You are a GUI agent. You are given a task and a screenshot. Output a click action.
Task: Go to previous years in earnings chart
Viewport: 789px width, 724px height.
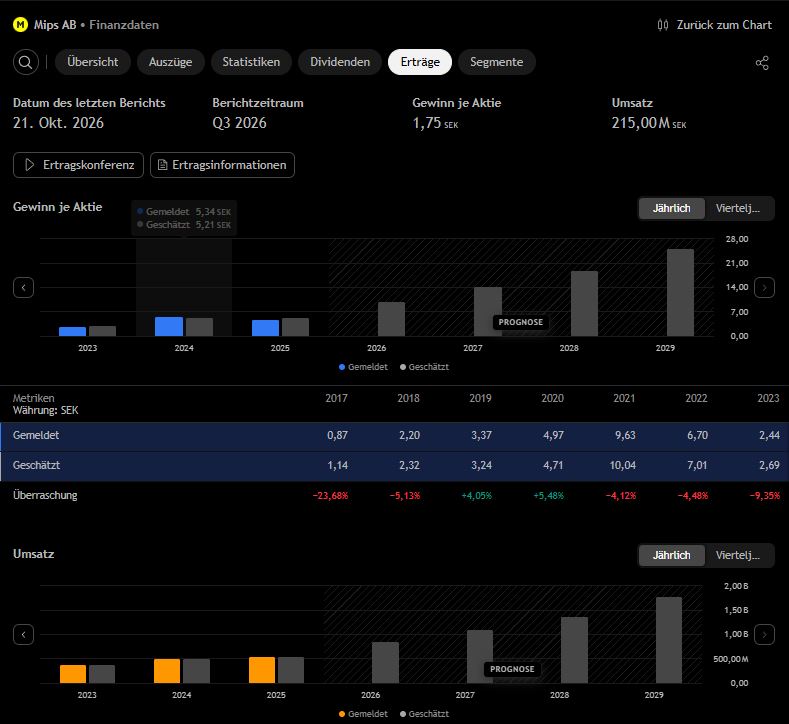(24, 288)
